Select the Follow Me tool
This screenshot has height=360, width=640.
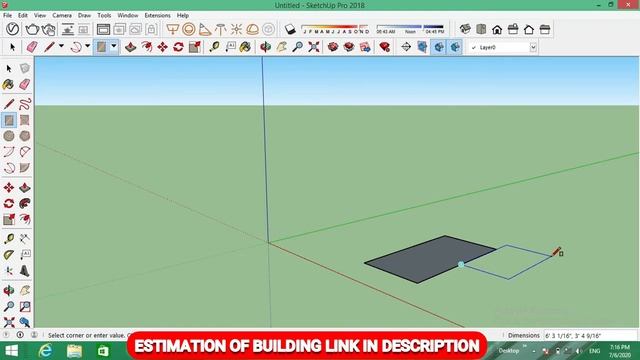tap(25, 203)
